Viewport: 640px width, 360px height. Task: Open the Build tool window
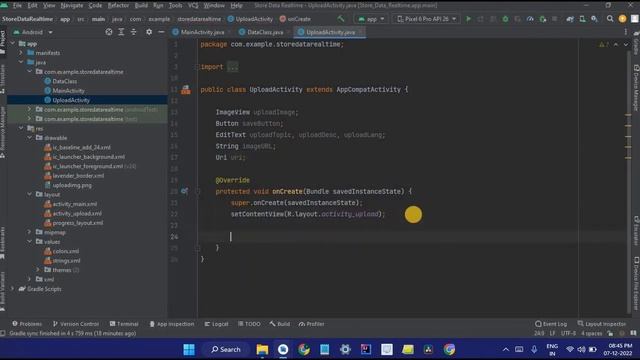tap(280, 324)
